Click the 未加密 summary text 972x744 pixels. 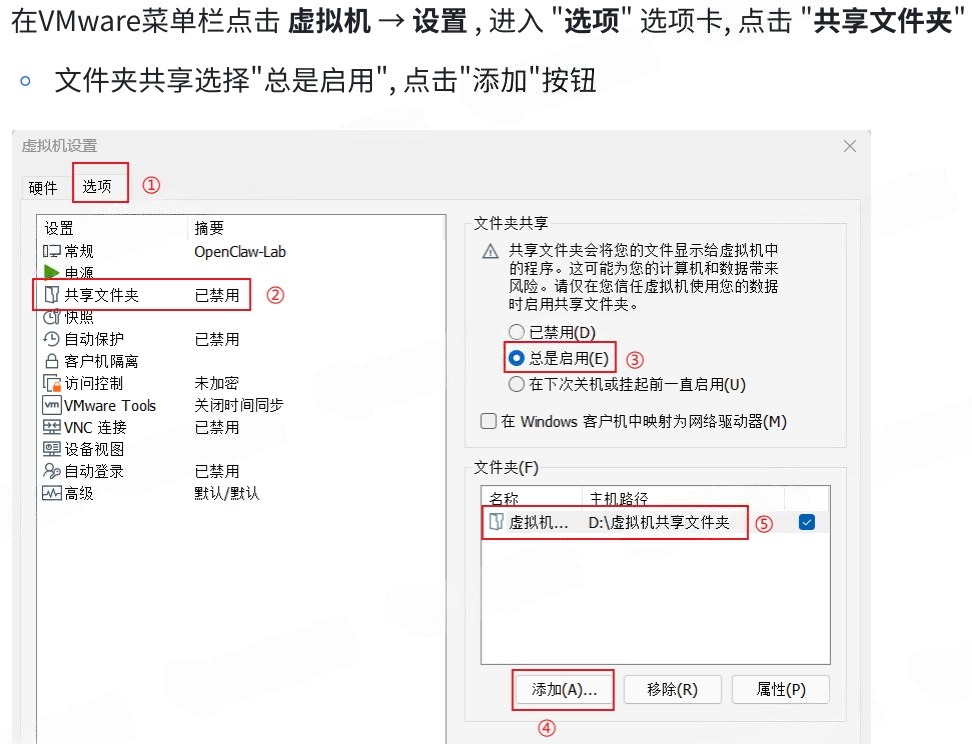(216, 383)
